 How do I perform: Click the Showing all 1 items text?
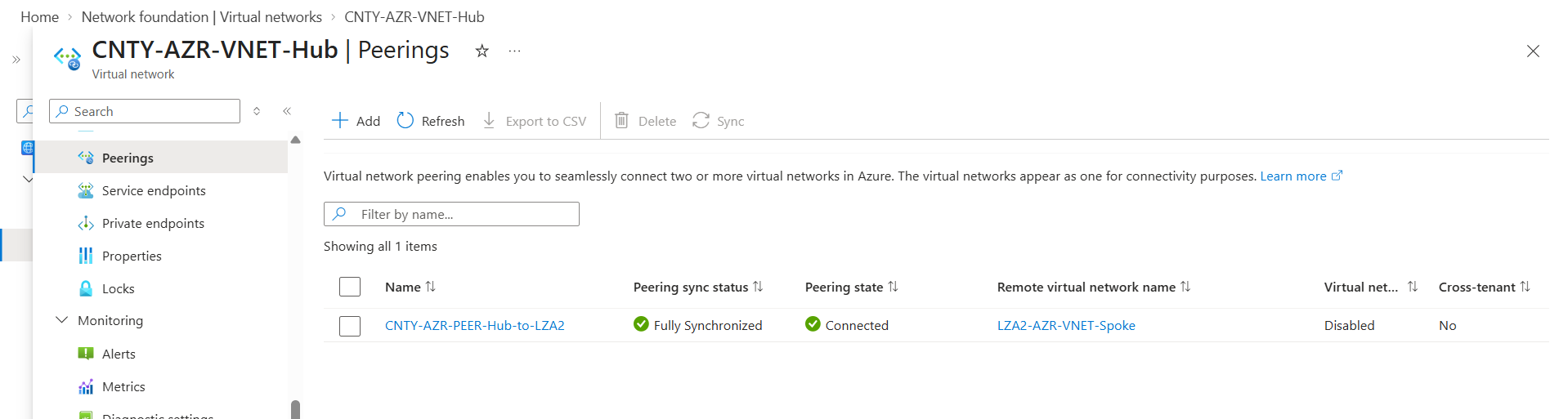point(380,246)
